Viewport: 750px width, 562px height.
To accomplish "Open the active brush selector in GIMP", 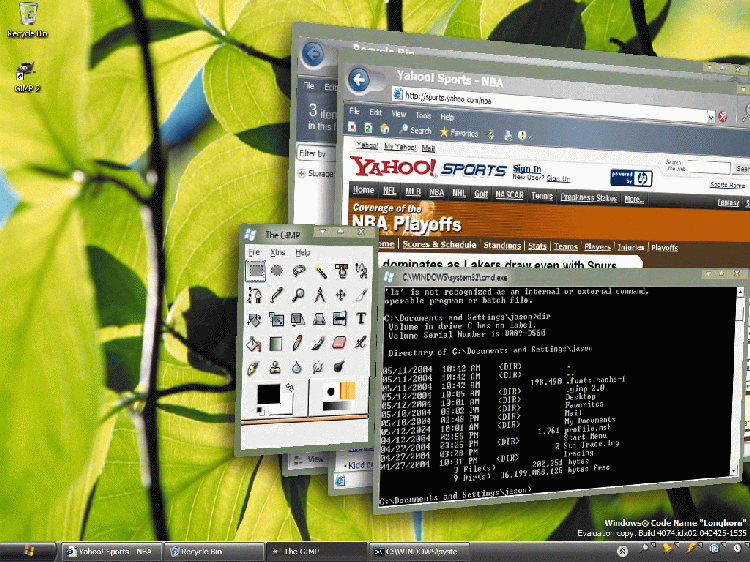I will click(331, 392).
